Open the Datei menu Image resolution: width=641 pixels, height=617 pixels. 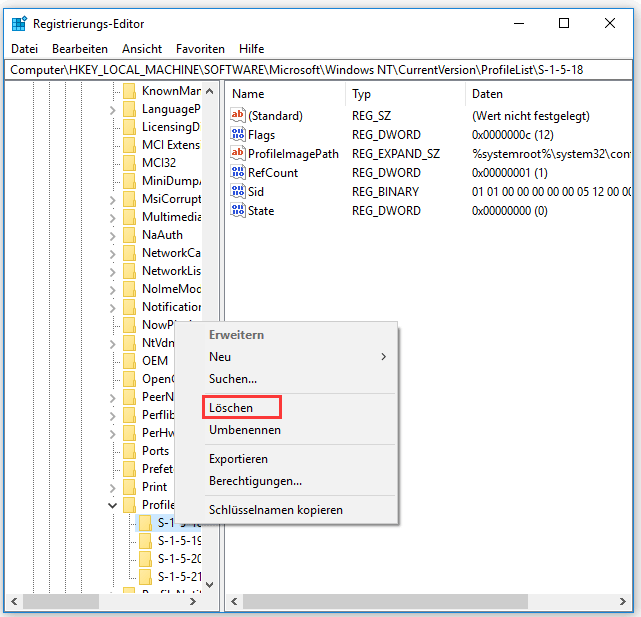[25, 49]
